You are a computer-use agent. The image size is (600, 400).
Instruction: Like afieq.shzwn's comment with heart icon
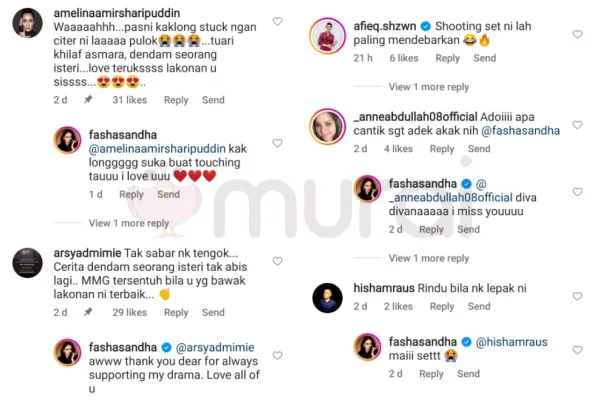pos(577,34)
